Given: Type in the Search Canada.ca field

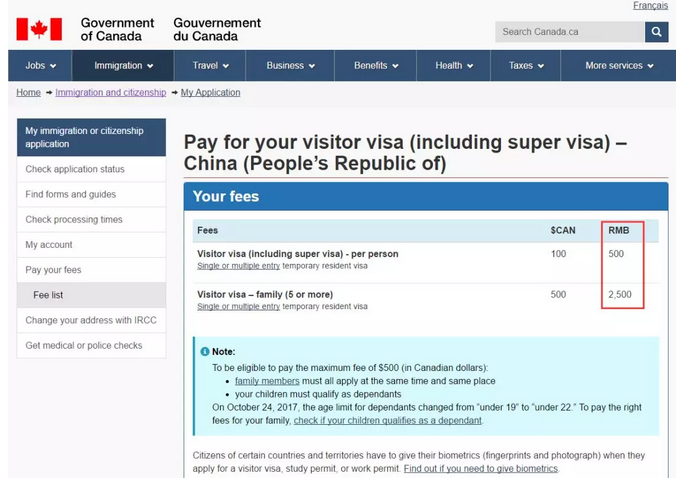Looking at the screenshot, I should (569, 32).
